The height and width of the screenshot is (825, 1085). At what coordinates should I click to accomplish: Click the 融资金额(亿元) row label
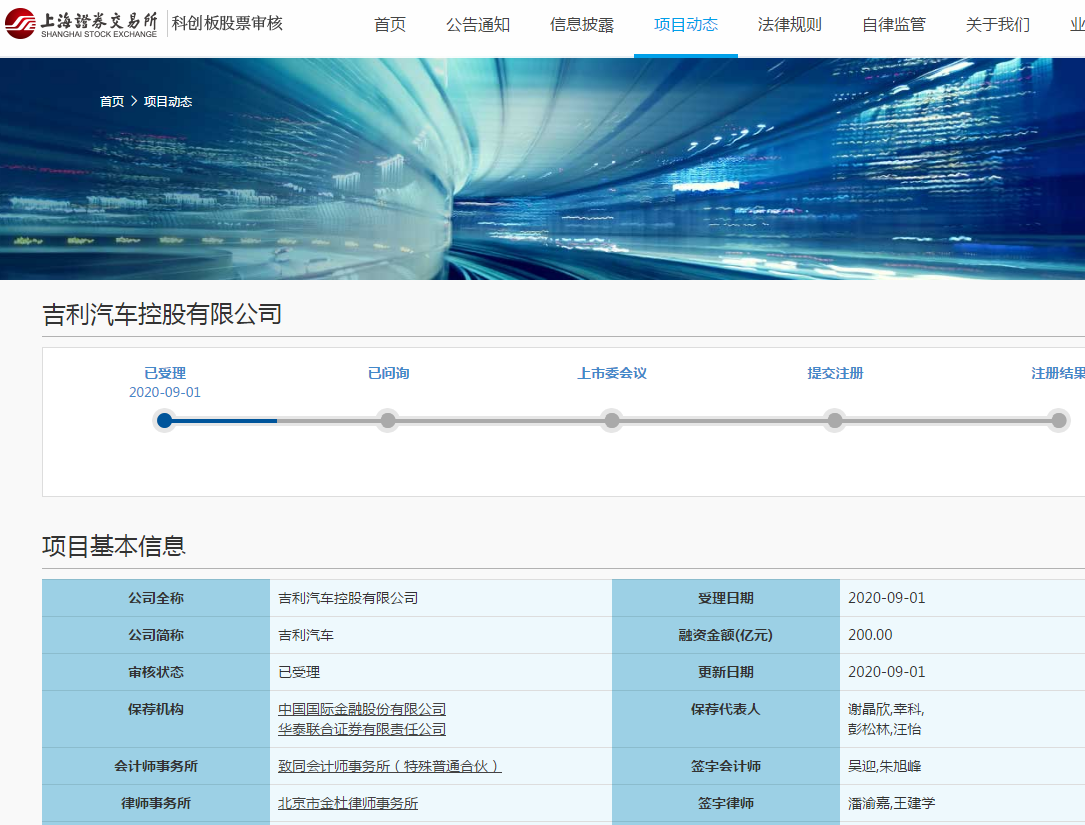pyautogui.click(x=725, y=635)
